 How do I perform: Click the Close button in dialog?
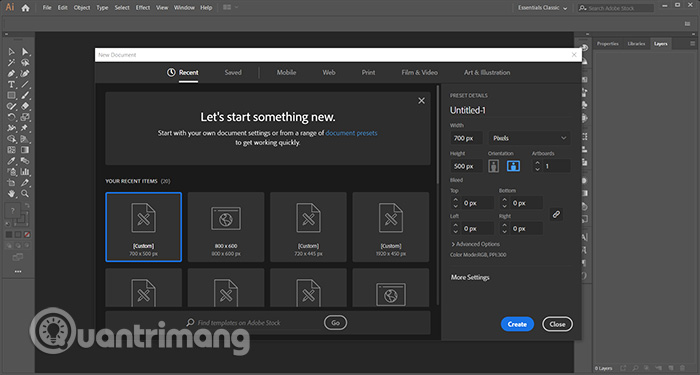point(557,324)
